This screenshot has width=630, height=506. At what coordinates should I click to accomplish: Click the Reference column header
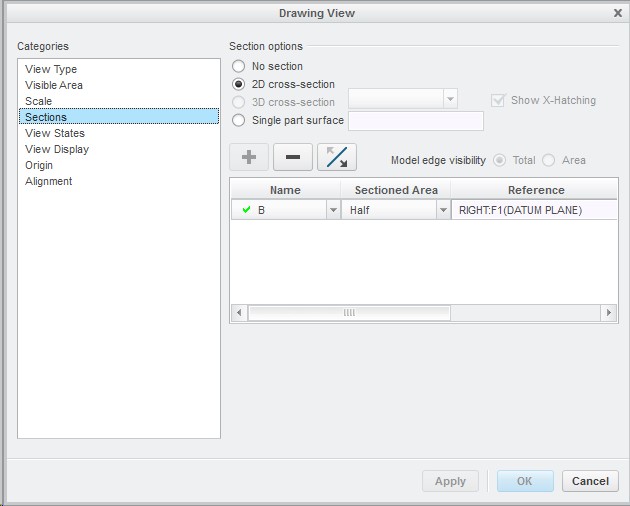click(536, 190)
